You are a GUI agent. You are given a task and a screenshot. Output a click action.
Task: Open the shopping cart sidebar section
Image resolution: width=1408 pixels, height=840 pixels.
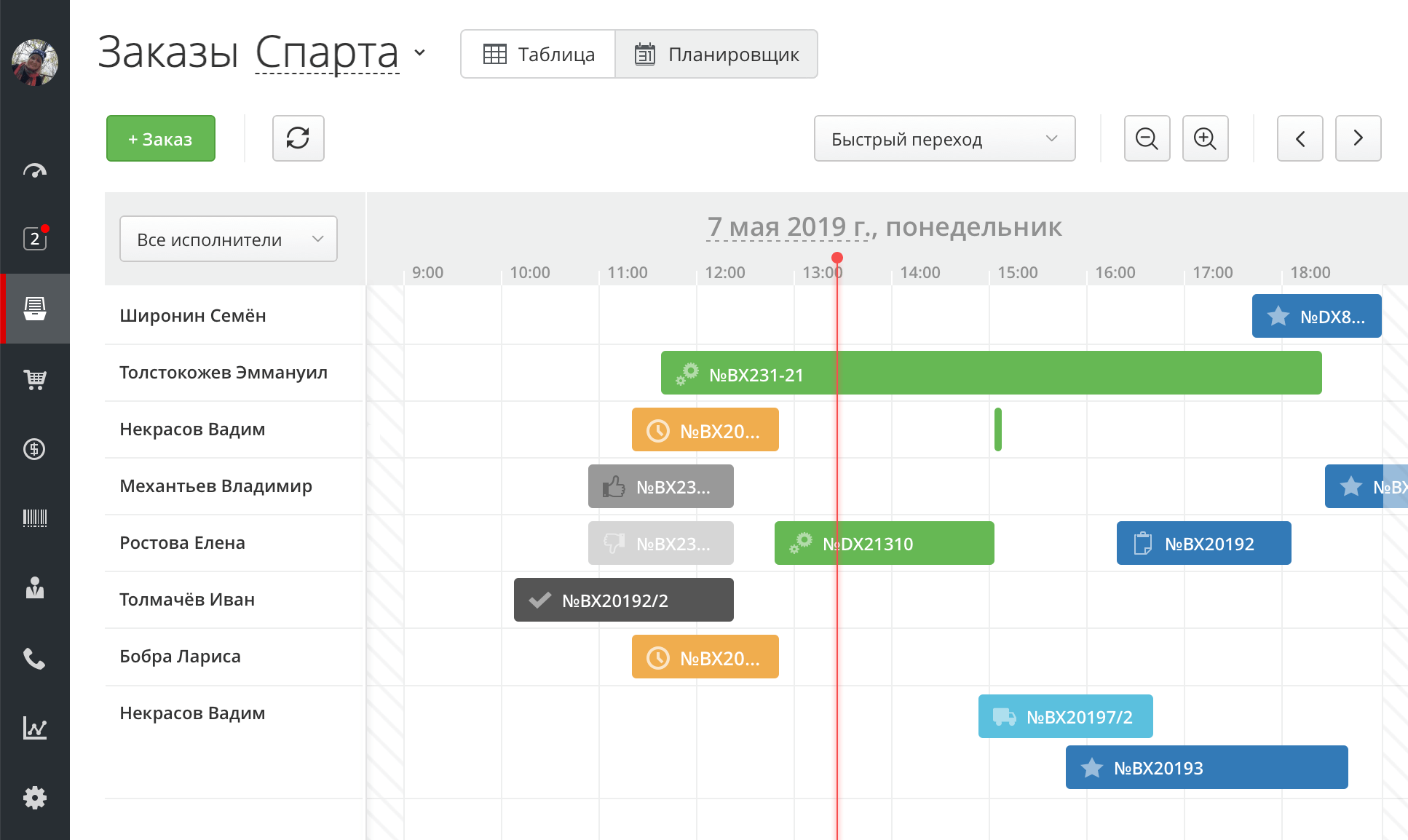tap(34, 379)
